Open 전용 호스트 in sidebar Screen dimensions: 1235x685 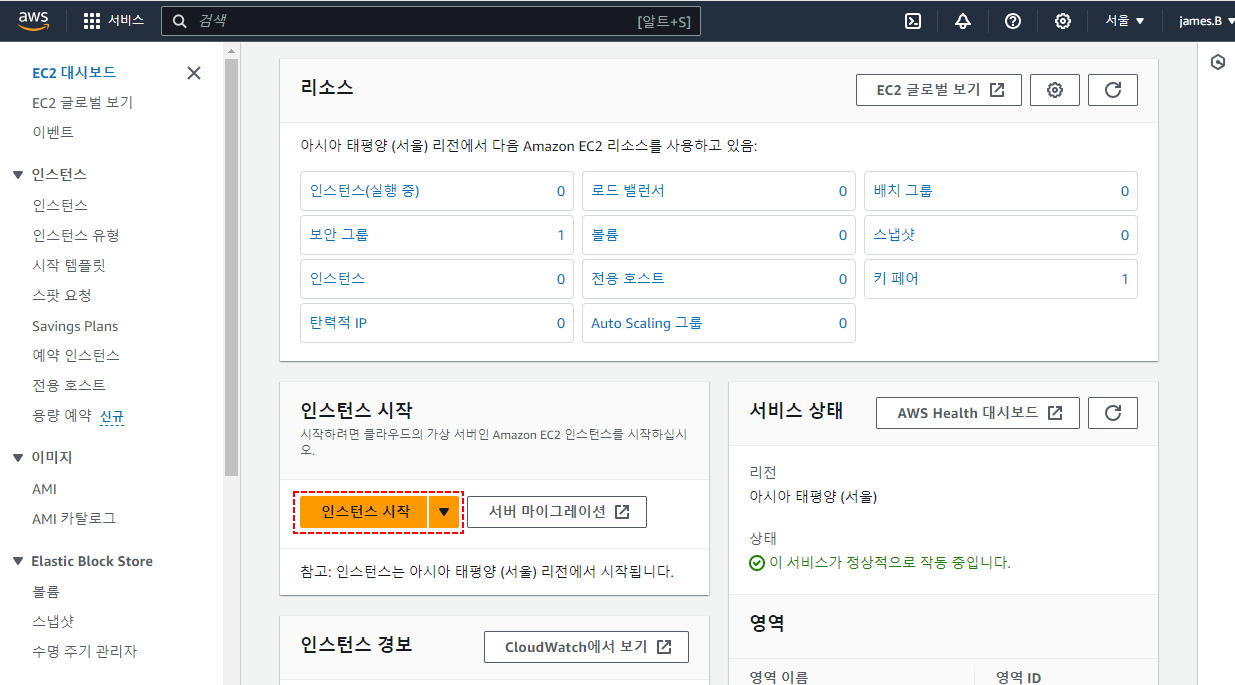point(69,386)
